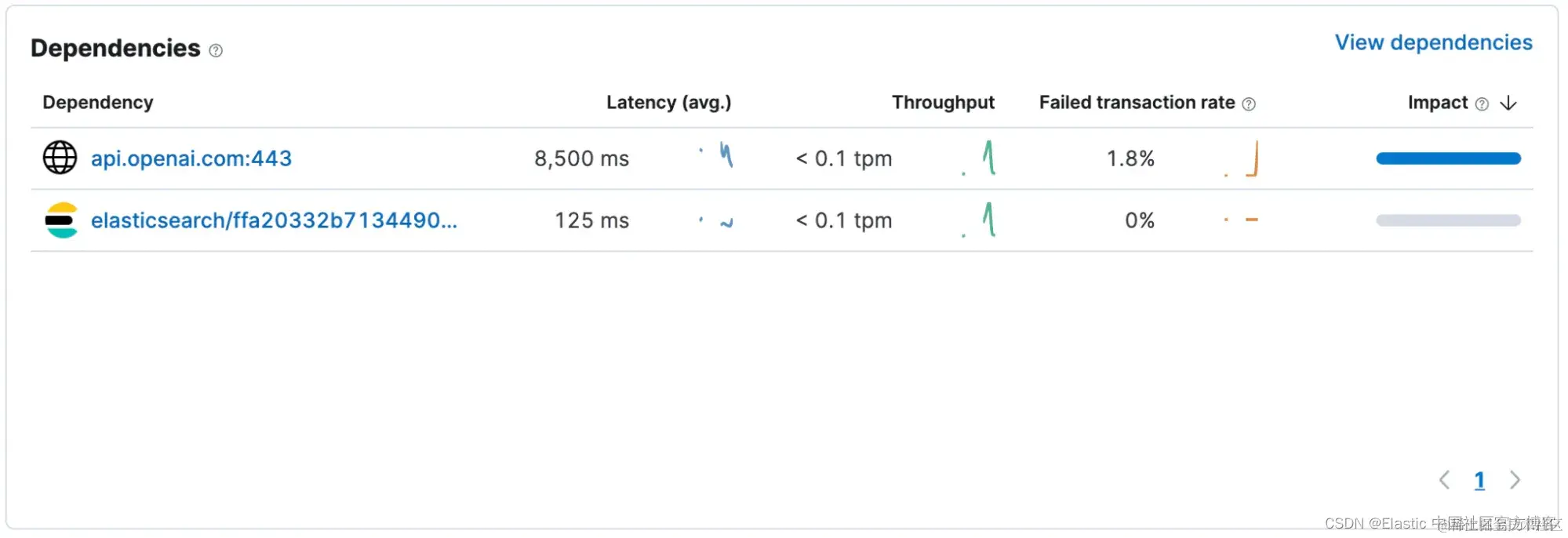The height and width of the screenshot is (538, 1568).
Task: Go to previous page of dependencies
Action: point(1444,480)
